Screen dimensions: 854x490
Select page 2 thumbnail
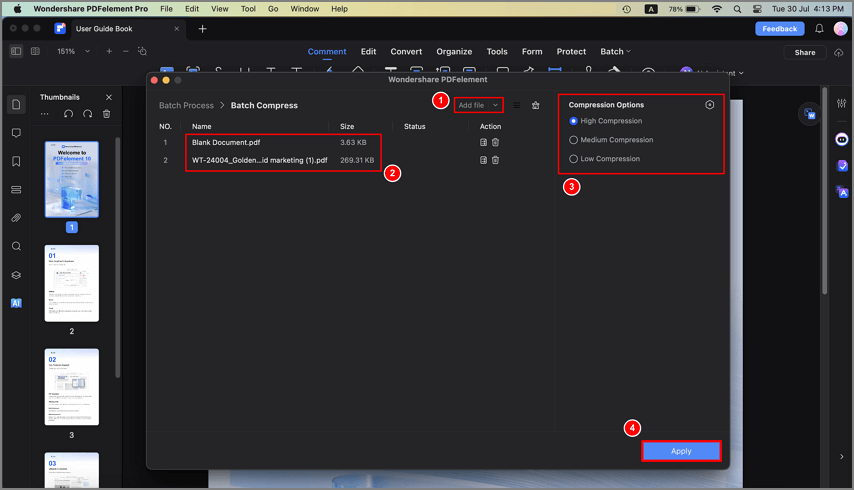pyautogui.click(x=72, y=283)
